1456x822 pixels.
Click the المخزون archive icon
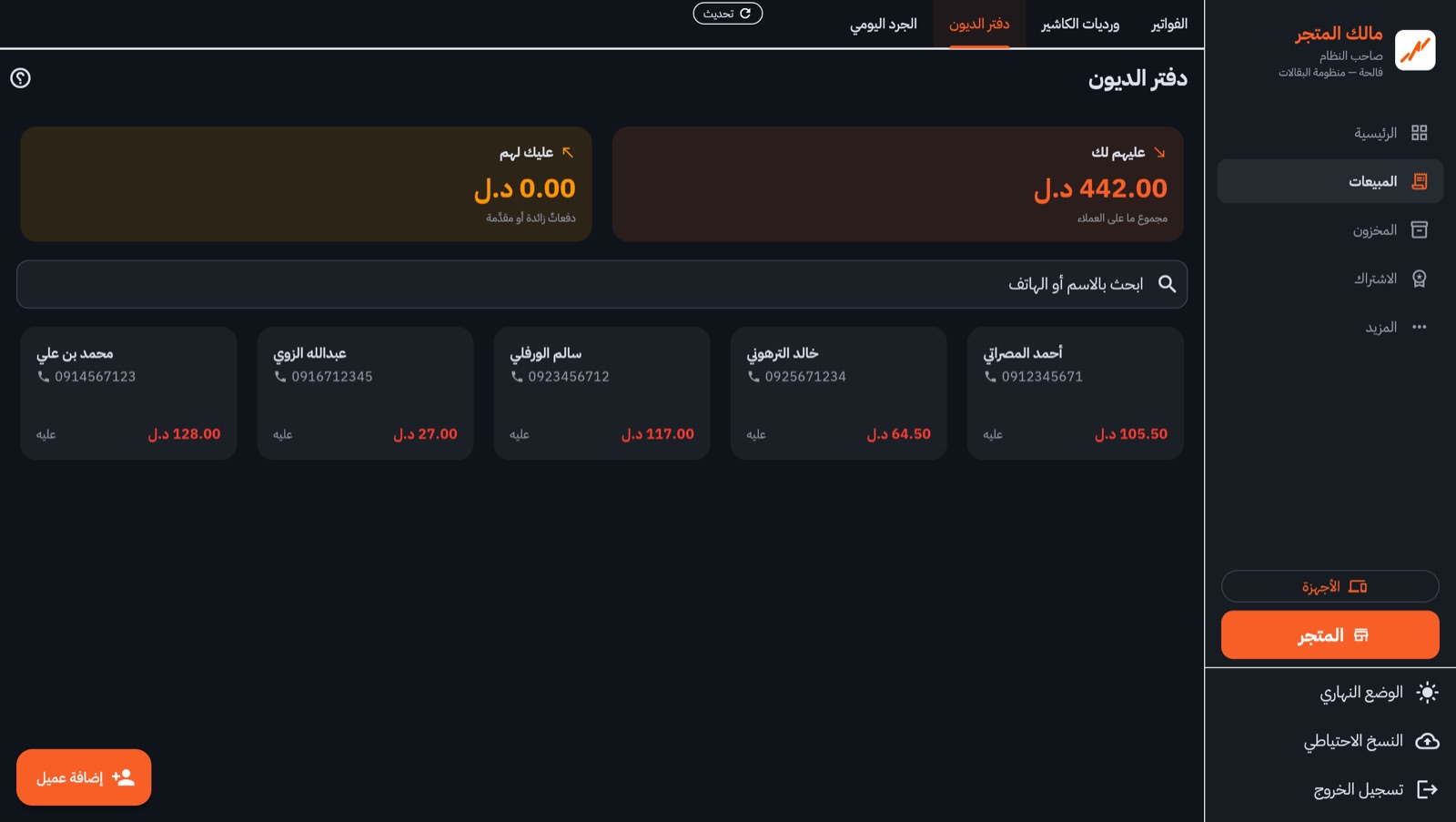pyautogui.click(x=1420, y=229)
